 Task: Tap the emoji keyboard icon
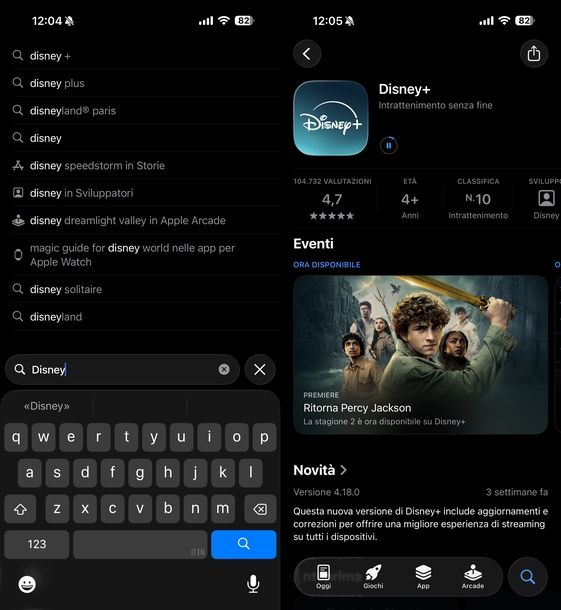point(27,584)
